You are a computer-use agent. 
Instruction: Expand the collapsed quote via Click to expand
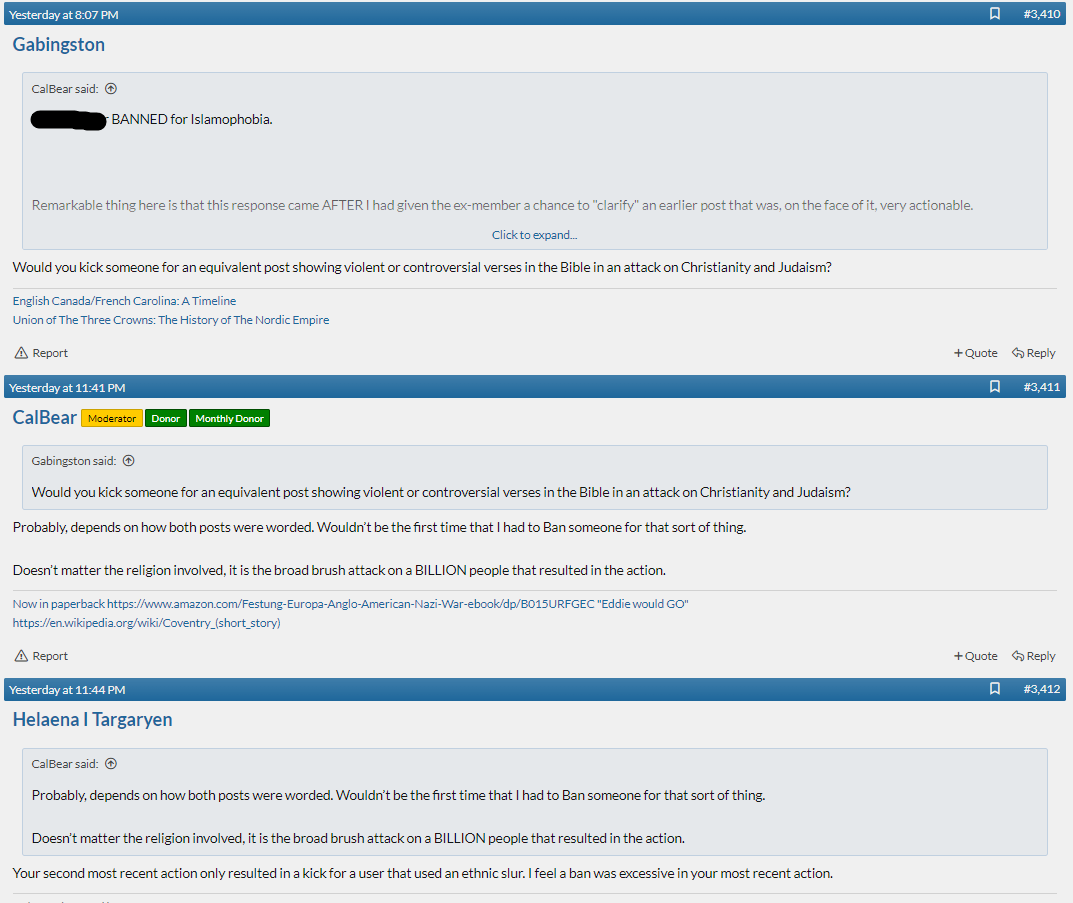point(534,235)
